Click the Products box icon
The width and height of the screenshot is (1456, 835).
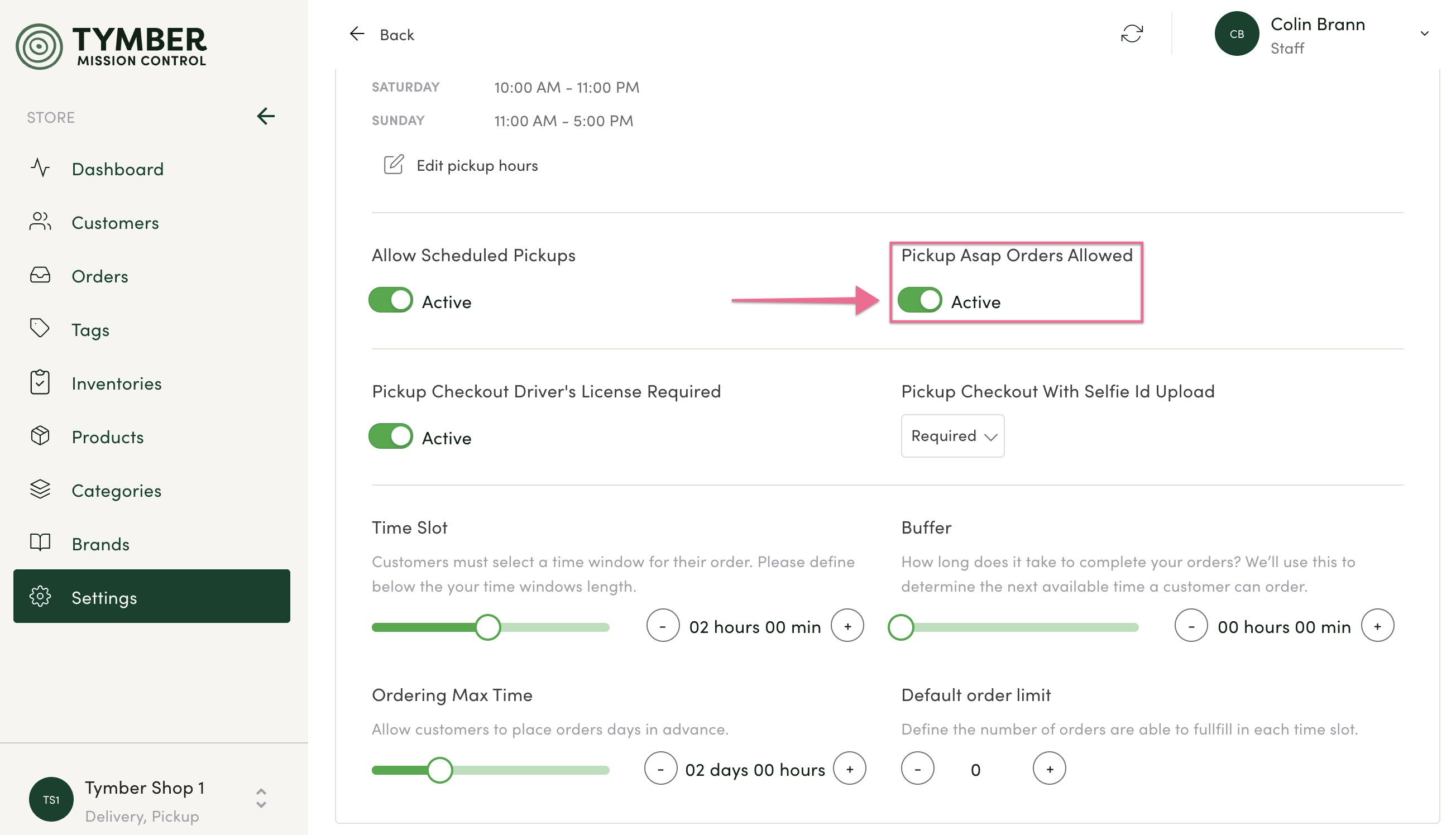pos(40,436)
